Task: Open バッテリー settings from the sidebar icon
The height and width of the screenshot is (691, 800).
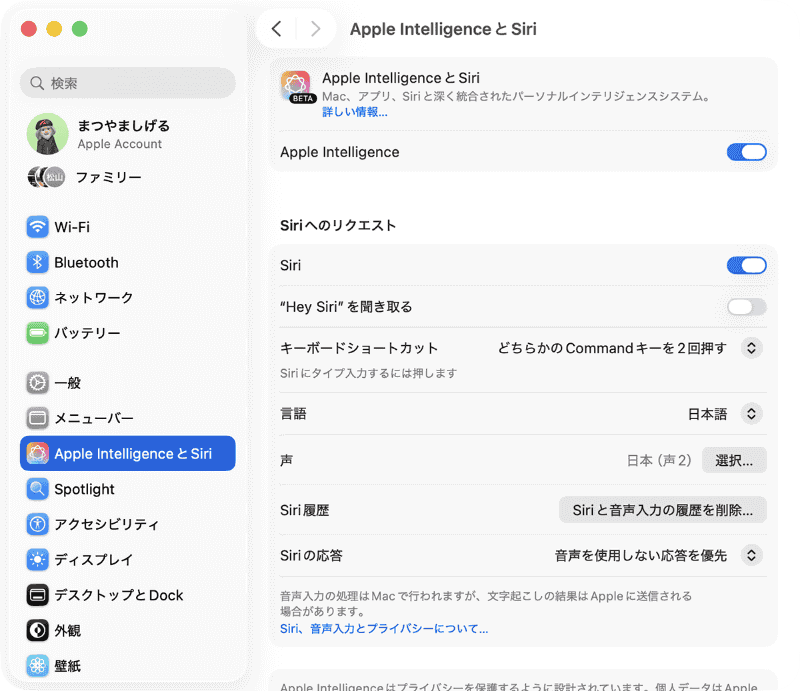Action: tap(37, 332)
